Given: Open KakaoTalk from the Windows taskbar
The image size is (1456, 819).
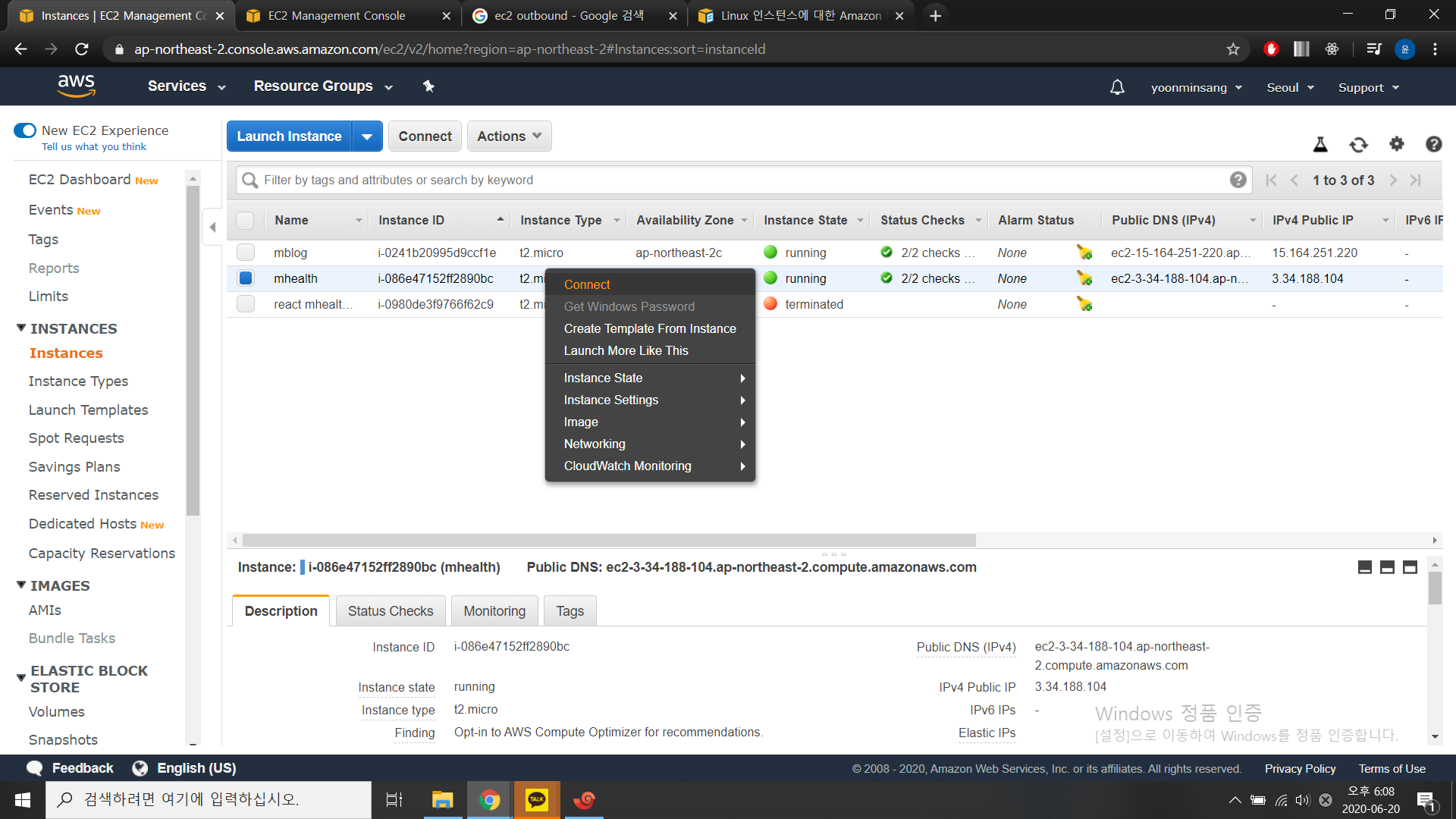Looking at the screenshot, I should click(x=537, y=799).
